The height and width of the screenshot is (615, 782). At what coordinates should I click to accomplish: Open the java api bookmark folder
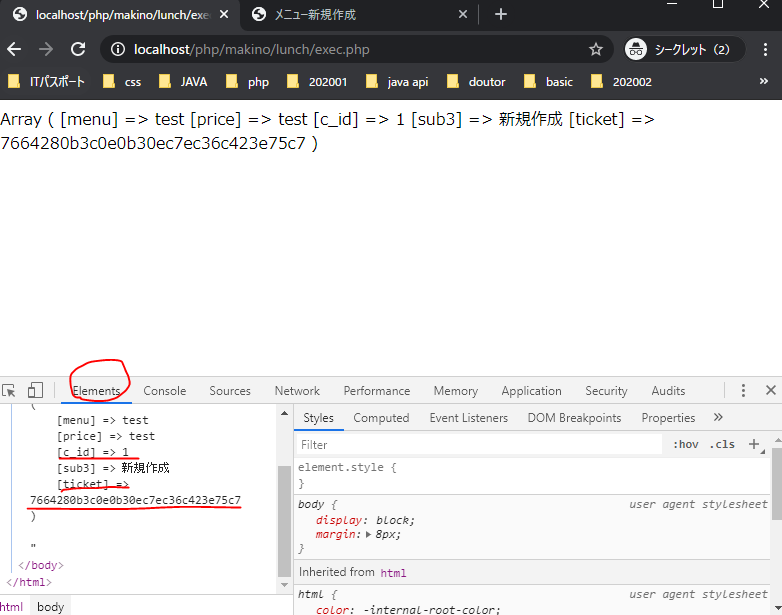tap(397, 81)
